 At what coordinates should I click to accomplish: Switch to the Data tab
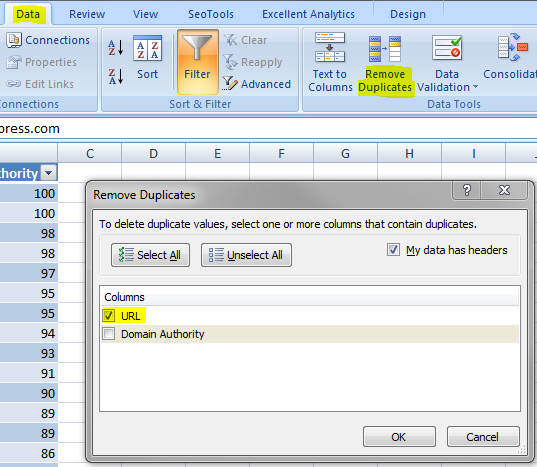point(28,14)
